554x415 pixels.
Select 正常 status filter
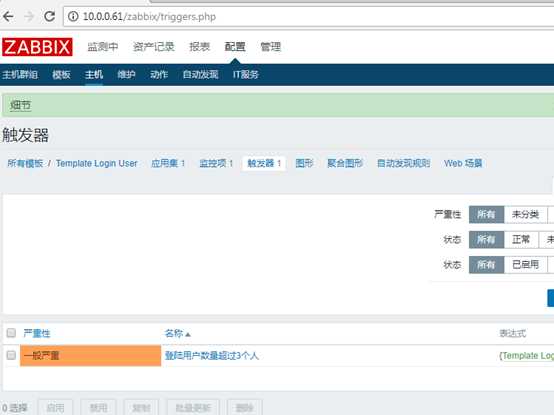coord(521,240)
